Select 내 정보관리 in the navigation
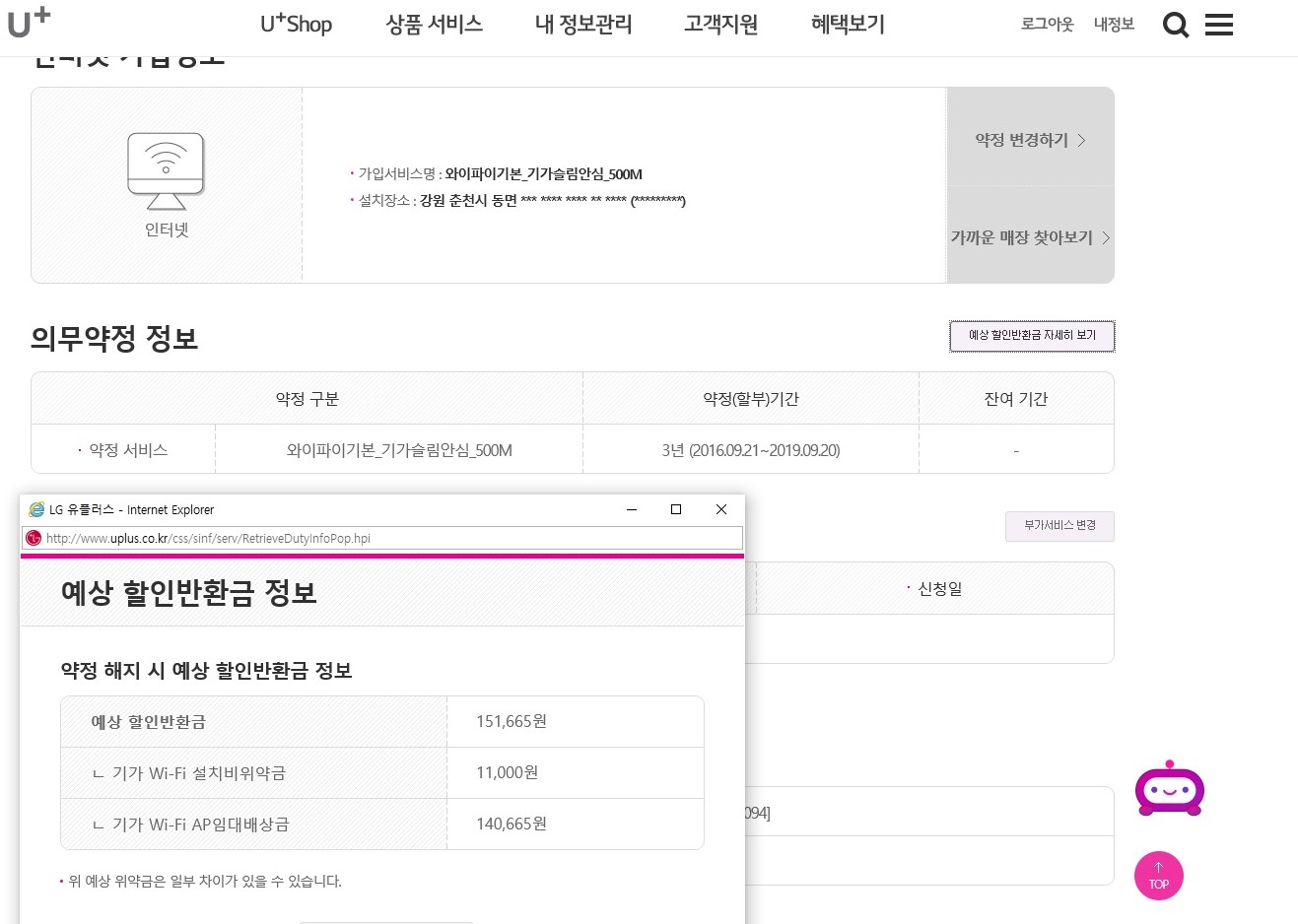 tap(583, 25)
